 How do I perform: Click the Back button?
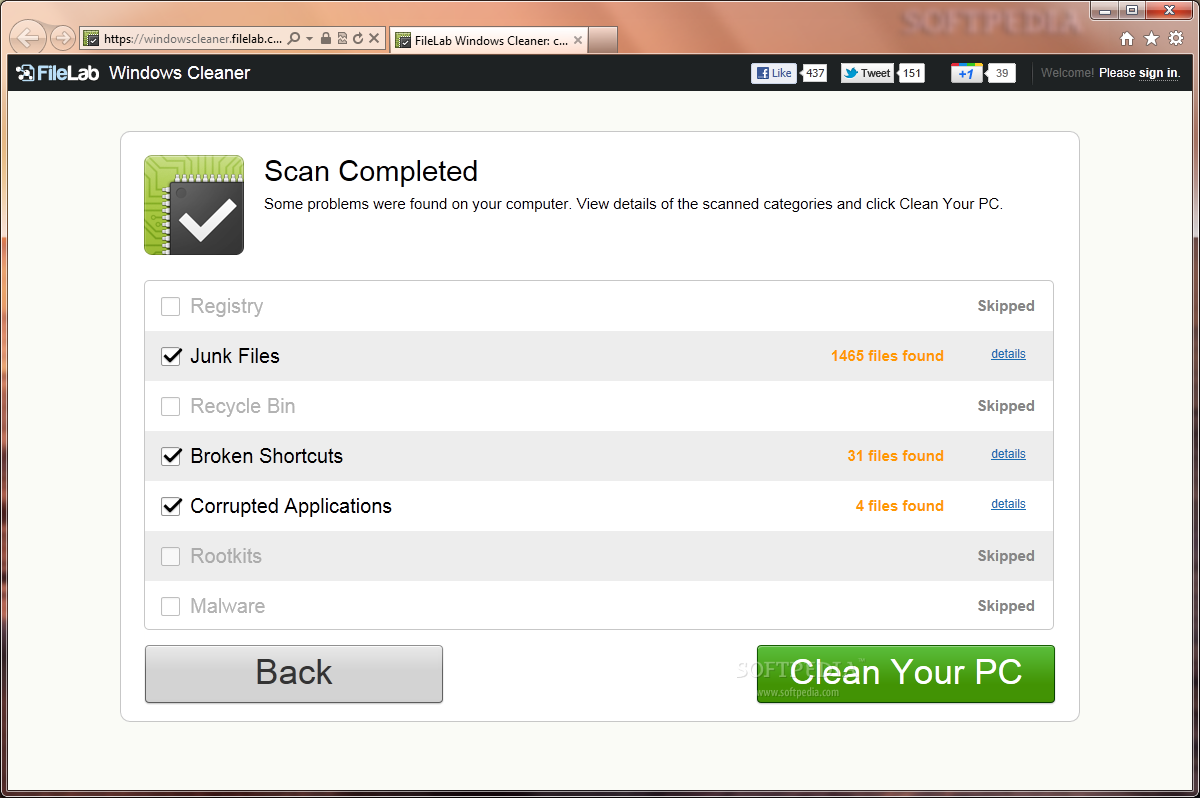click(x=294, y=673)
